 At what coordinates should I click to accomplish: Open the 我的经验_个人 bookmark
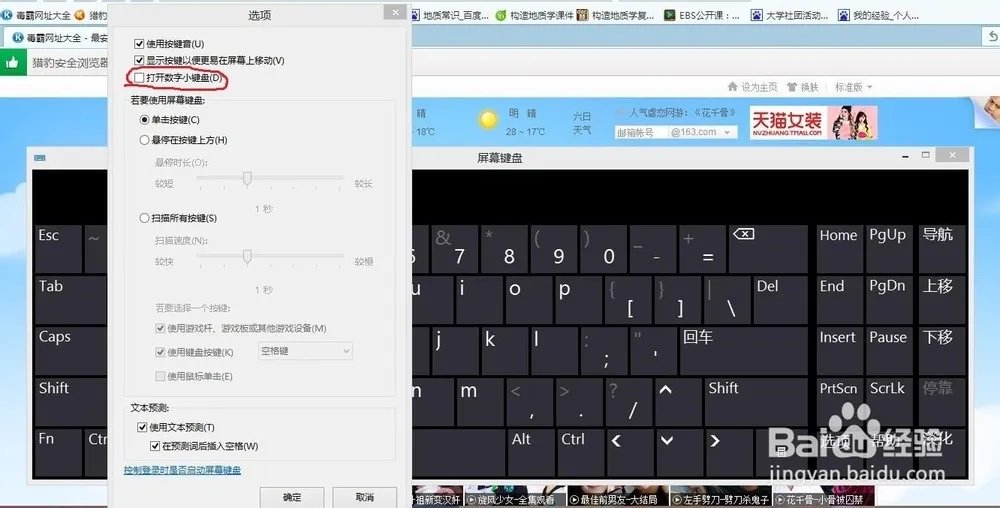pos(878,15)
